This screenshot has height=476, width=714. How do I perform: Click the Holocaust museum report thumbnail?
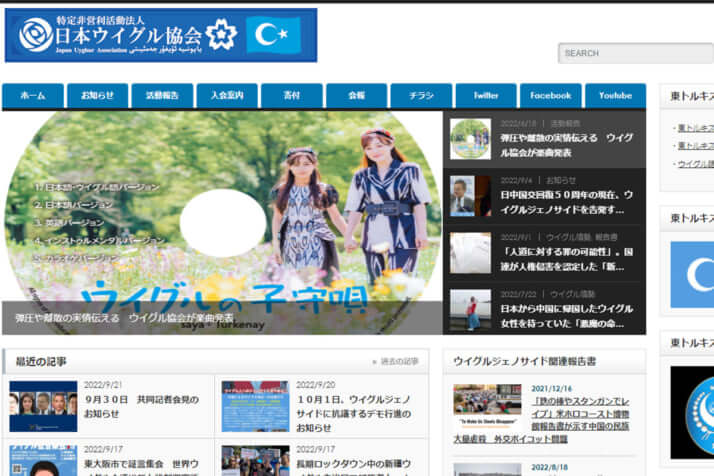(487, 405)
